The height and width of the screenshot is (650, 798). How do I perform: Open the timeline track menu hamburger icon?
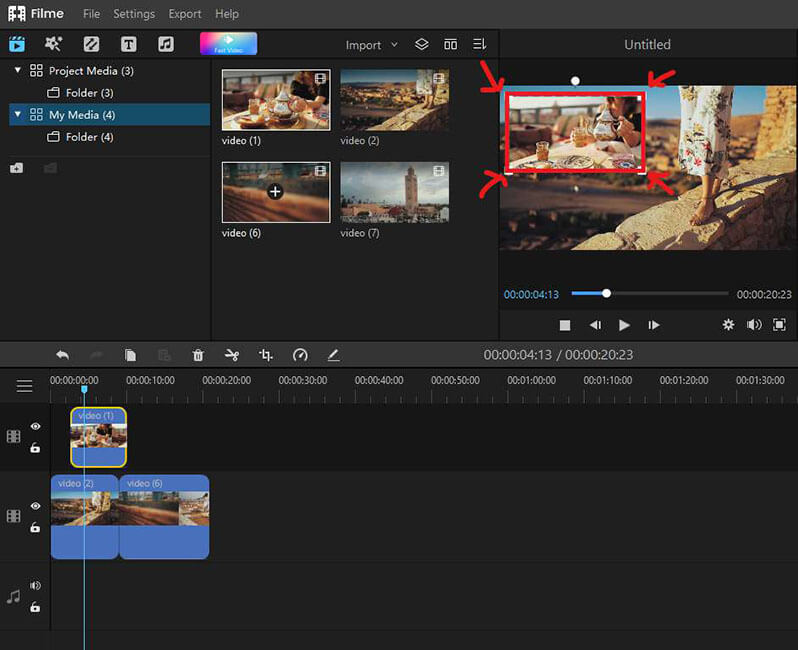pos(24,386)
